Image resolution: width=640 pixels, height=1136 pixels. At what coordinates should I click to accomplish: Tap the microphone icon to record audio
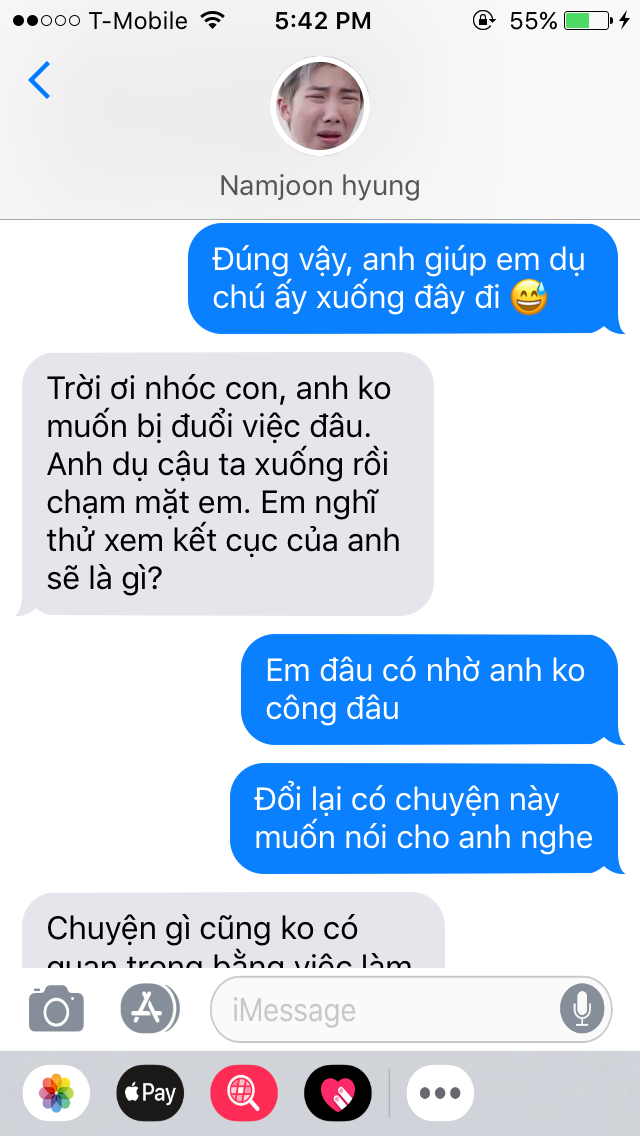pyautogui.click(x=581, y=1009)
